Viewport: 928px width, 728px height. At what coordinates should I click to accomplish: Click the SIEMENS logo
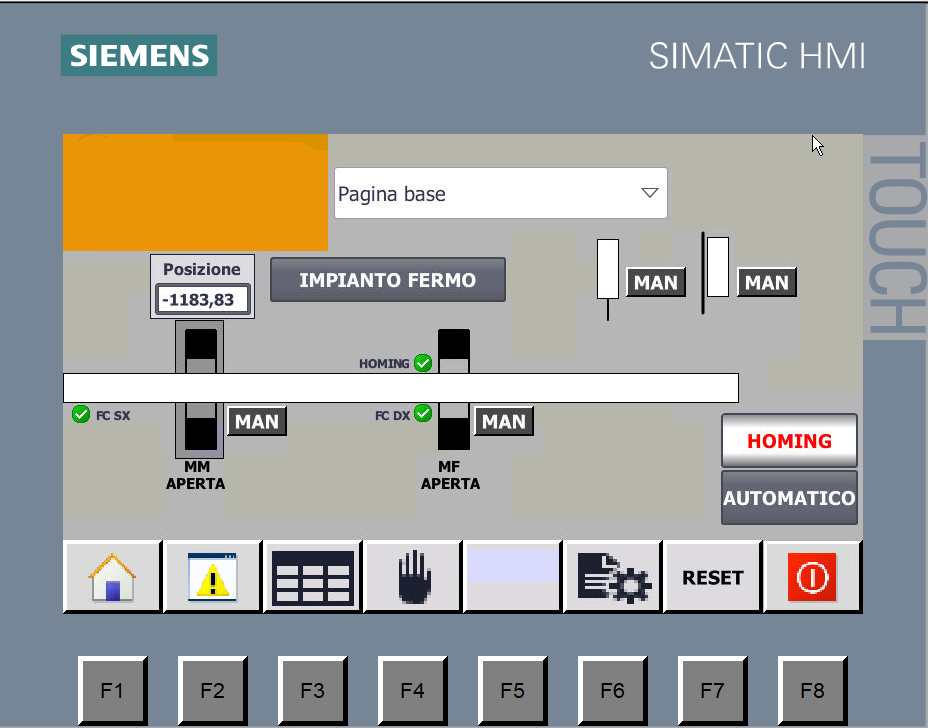click(139, 55)
